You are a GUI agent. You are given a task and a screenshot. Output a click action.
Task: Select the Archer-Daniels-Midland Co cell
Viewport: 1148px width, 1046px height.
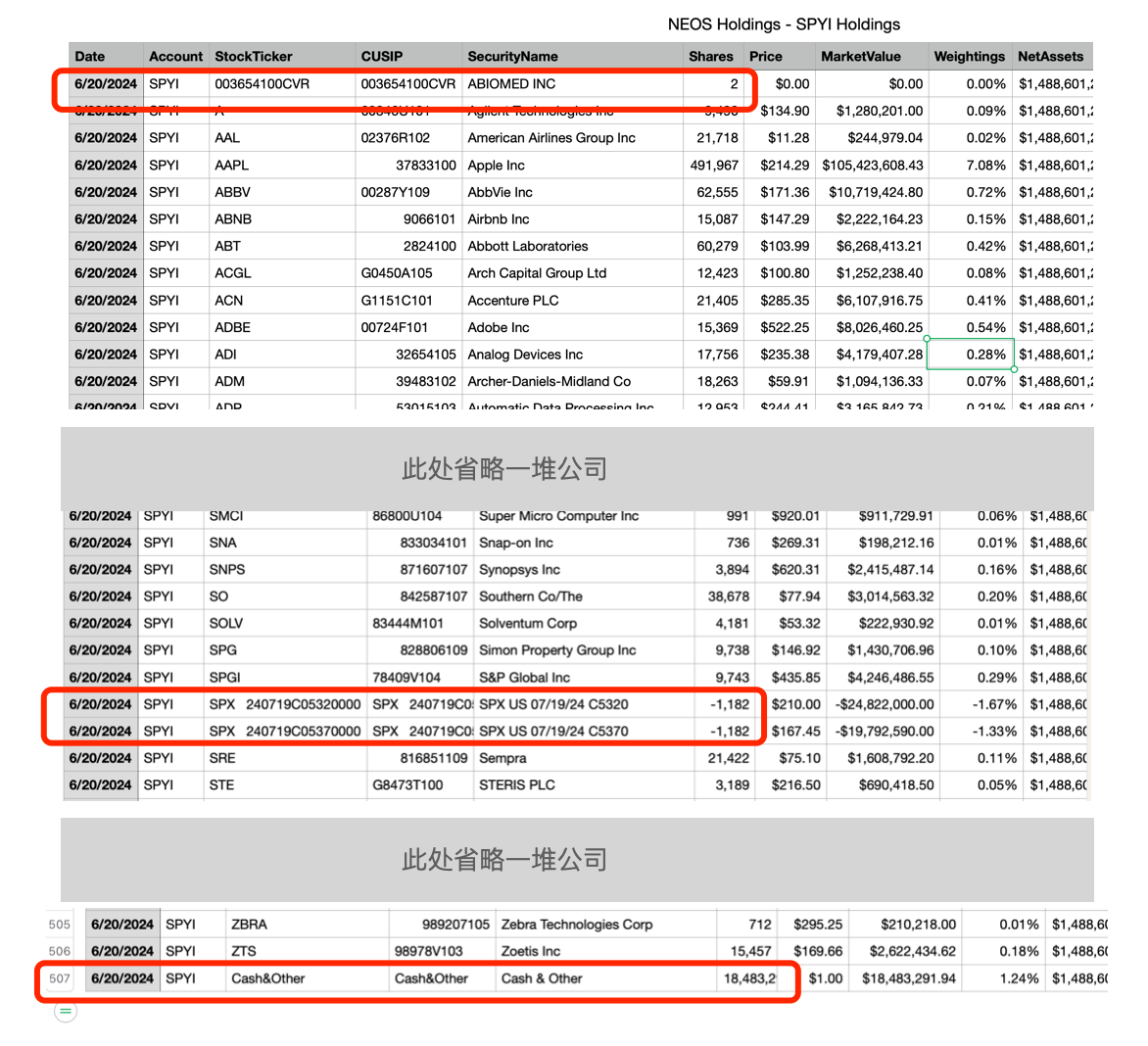573,382
